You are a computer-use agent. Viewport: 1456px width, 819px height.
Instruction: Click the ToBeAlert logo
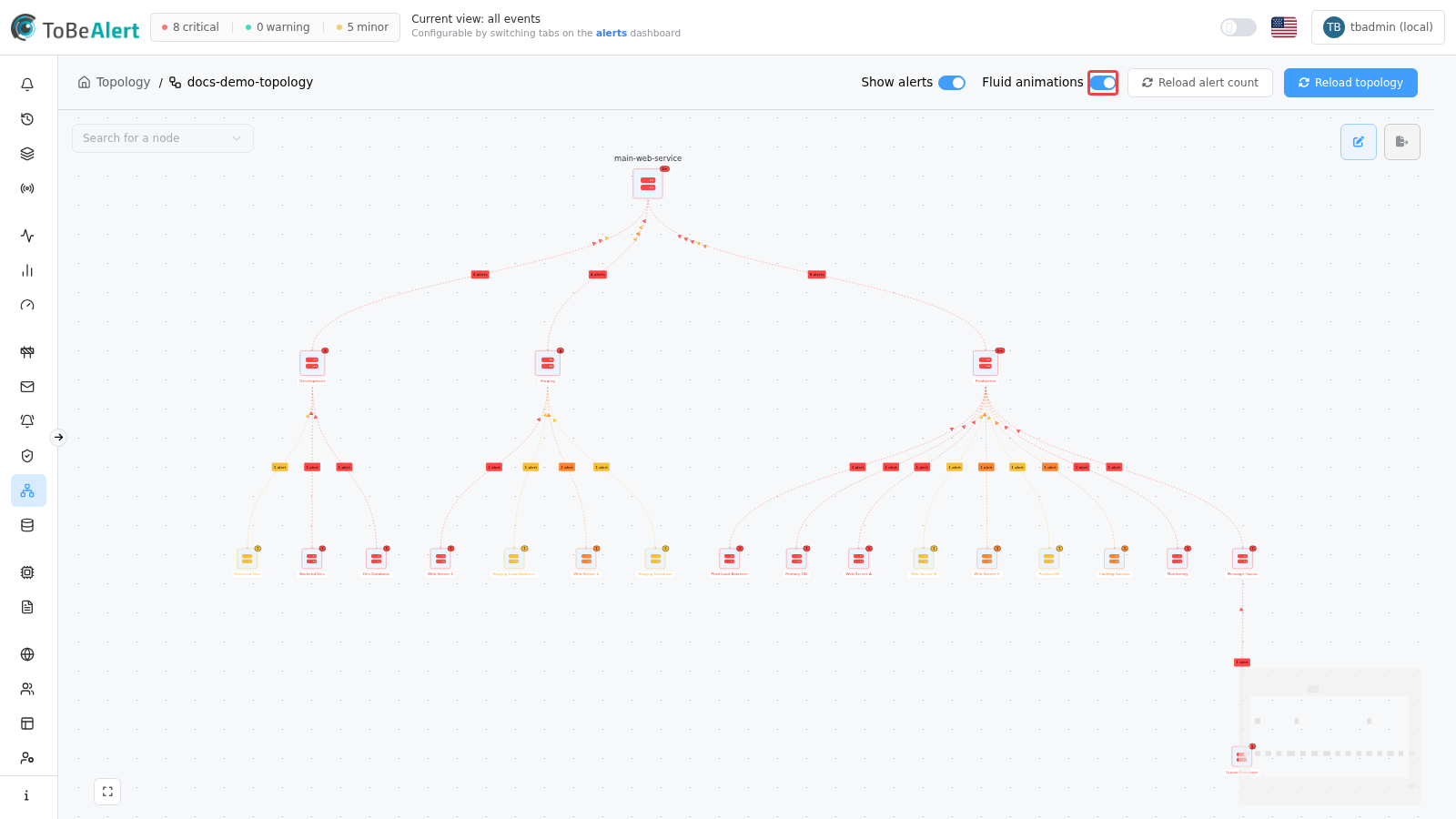coord(76,28)
